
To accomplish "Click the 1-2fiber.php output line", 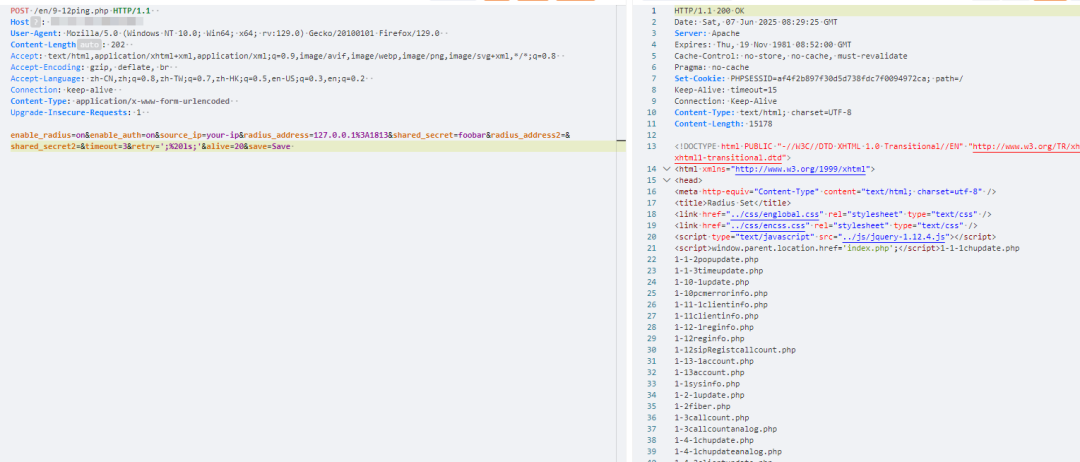I will [703, 406].
